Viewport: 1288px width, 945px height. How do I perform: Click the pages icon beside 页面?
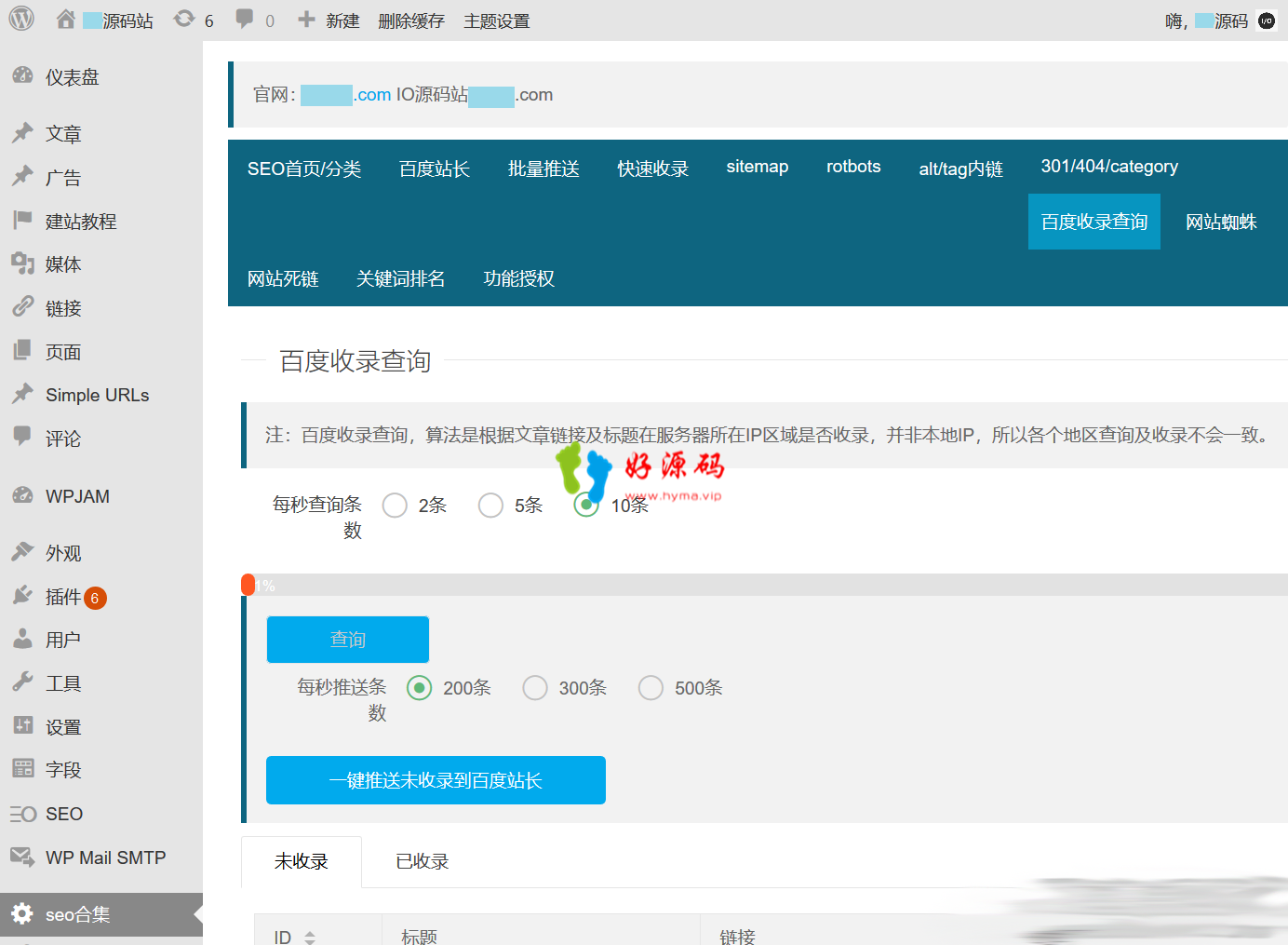pyautogui.click(x=22, y=351)
